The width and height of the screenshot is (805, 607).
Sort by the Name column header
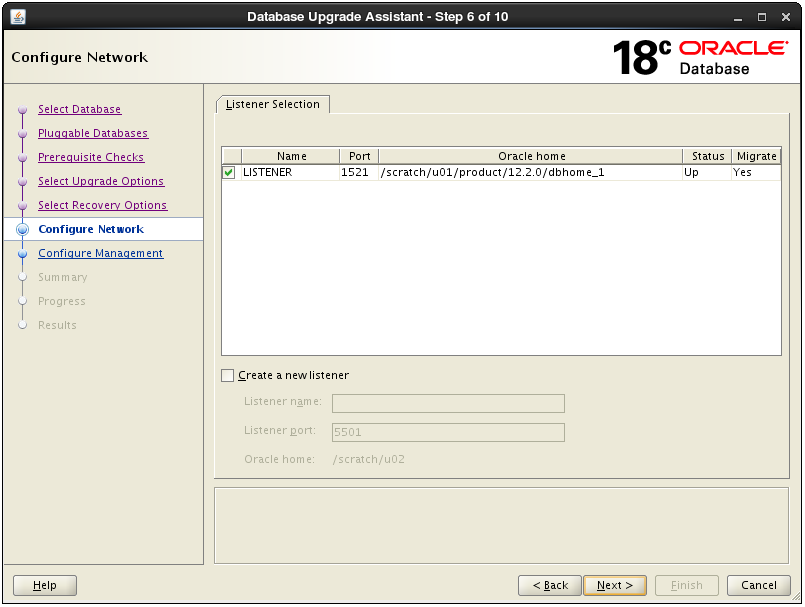point(291,156)
